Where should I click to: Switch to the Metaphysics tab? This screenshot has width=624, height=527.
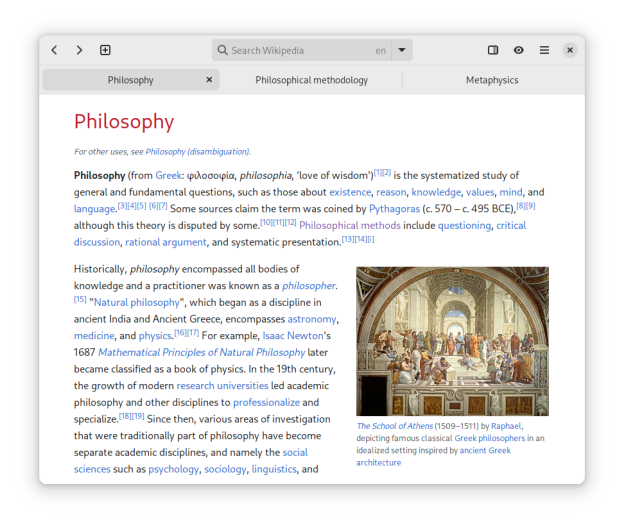point(492,80)
